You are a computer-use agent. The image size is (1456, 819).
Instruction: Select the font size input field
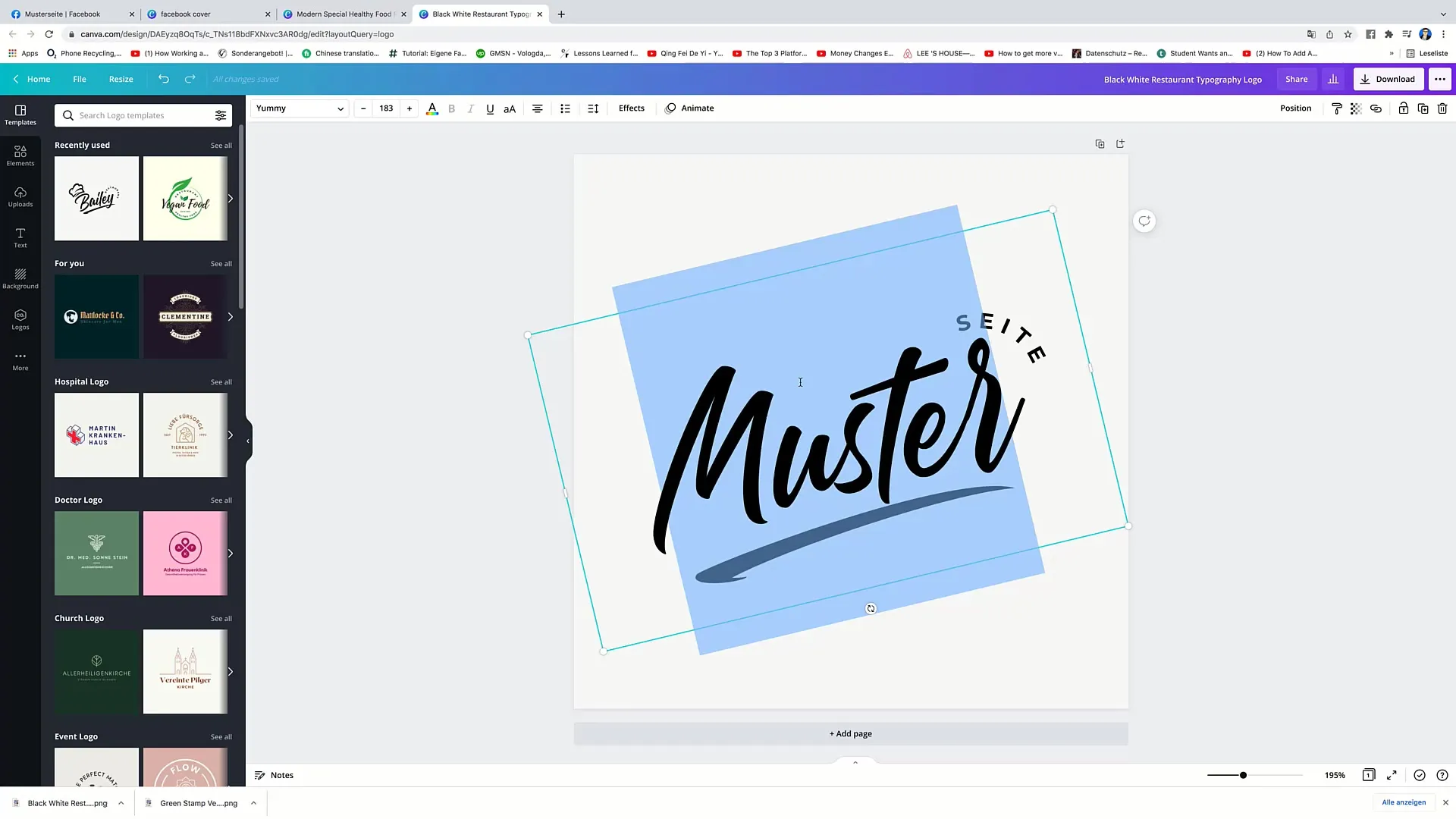(386, 108)
